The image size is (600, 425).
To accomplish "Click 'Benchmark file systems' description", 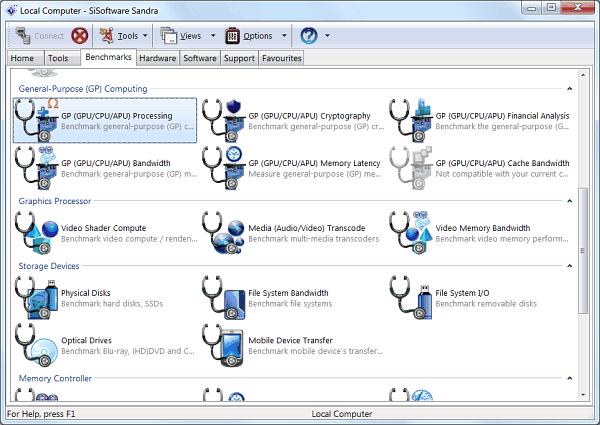I will (x=290, y=304).
